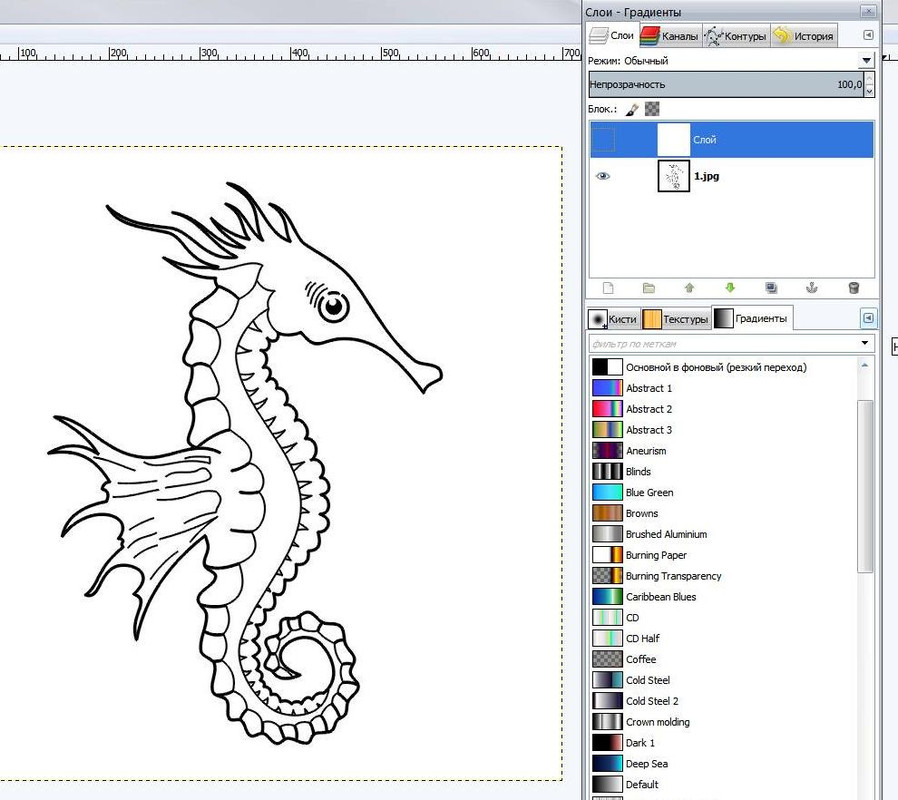Choose the Blue Green gradient
Screen dimensions: 898x800
[x=724, y=492]
